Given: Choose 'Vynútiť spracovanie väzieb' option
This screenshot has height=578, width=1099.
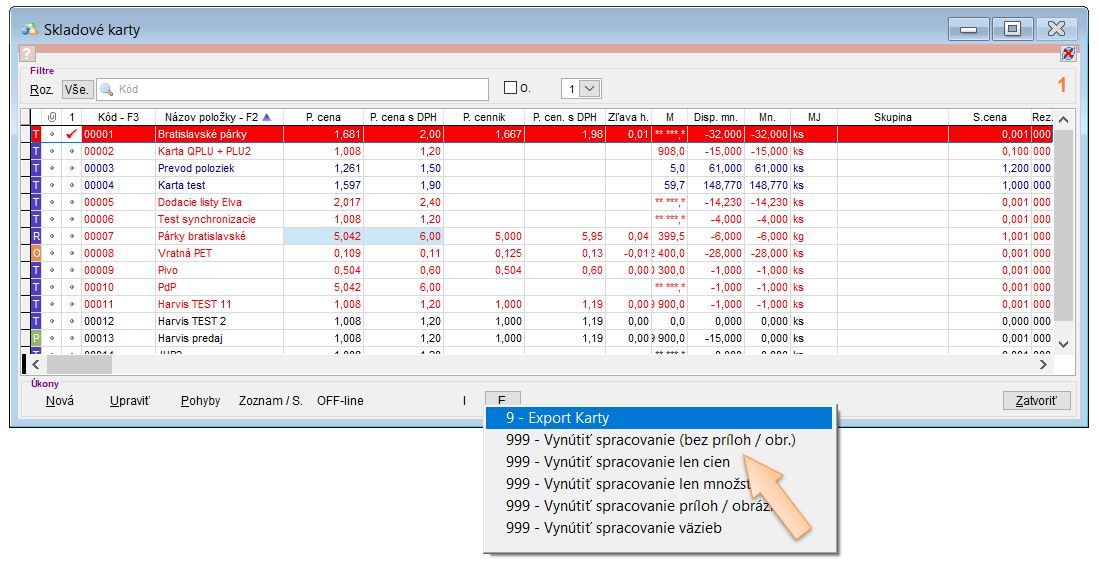Looking at the screenshot, I should pos(613,528).
